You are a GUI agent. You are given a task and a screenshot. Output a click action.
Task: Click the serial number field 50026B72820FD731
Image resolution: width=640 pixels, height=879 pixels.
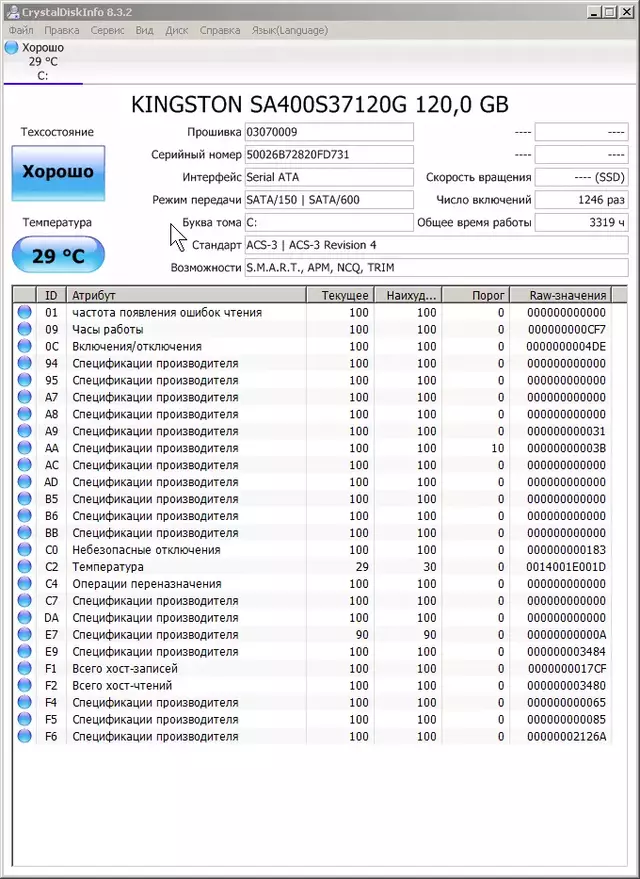pos(329,155)
